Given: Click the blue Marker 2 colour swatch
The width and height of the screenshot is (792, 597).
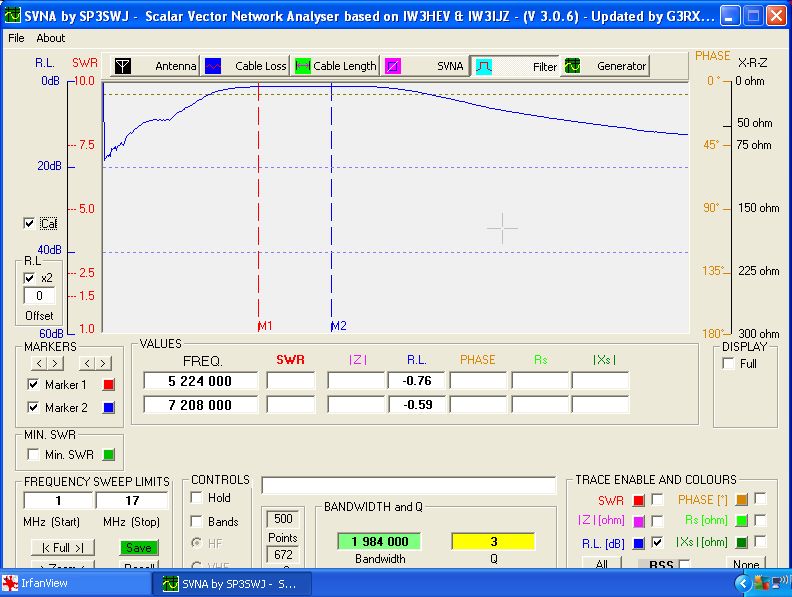Looking at the screenshot, I should click(110, 408).
